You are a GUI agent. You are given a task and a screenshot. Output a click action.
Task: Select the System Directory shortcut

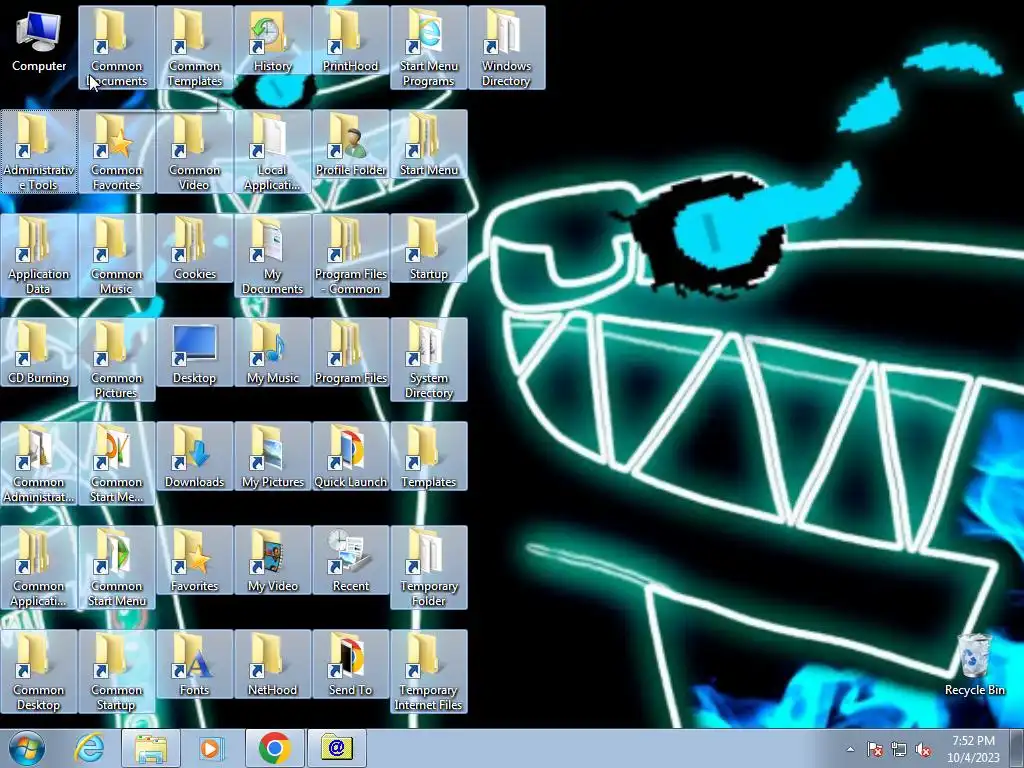tap(428, 360)
